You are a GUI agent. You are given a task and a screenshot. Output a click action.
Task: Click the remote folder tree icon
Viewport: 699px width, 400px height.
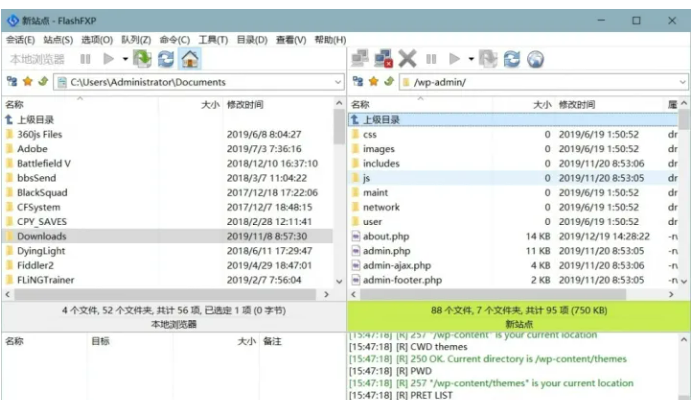pos(358,82)
